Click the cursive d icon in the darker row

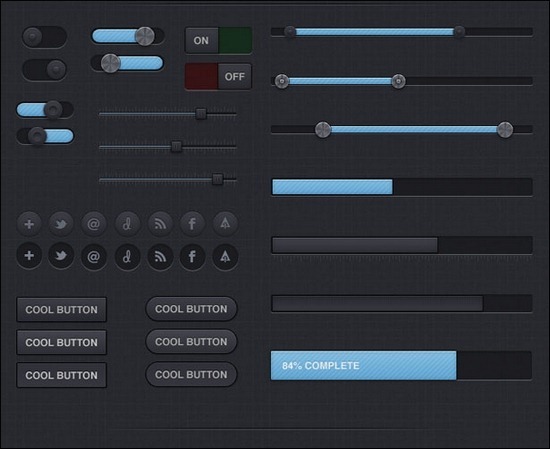point(127,257)
